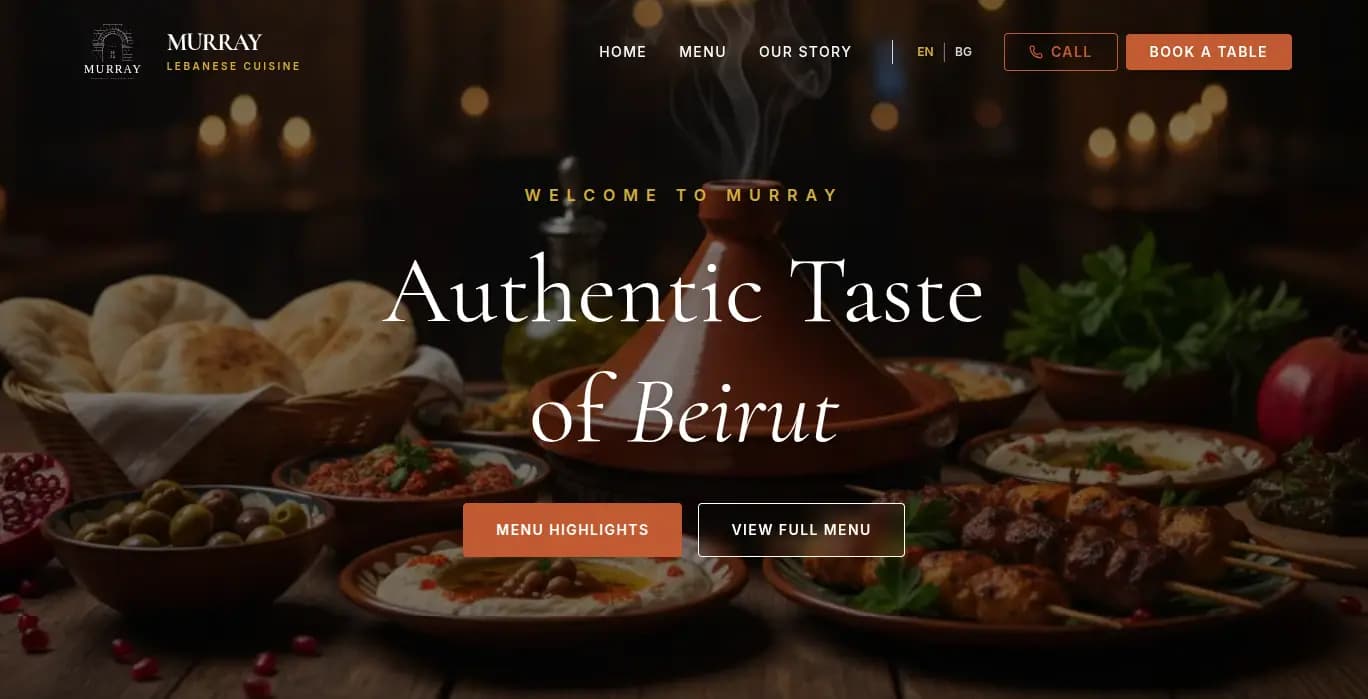This screenshot has height=699, width=1368.
Task: Switch site language to EN
Action: (926, 52)
